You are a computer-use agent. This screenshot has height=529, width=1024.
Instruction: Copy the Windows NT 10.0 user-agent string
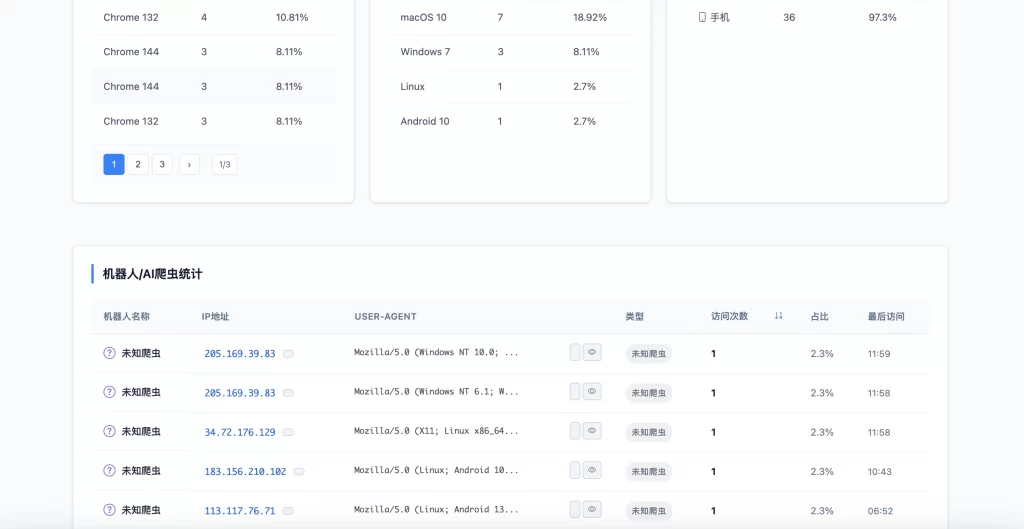click(x=575, y=352)
